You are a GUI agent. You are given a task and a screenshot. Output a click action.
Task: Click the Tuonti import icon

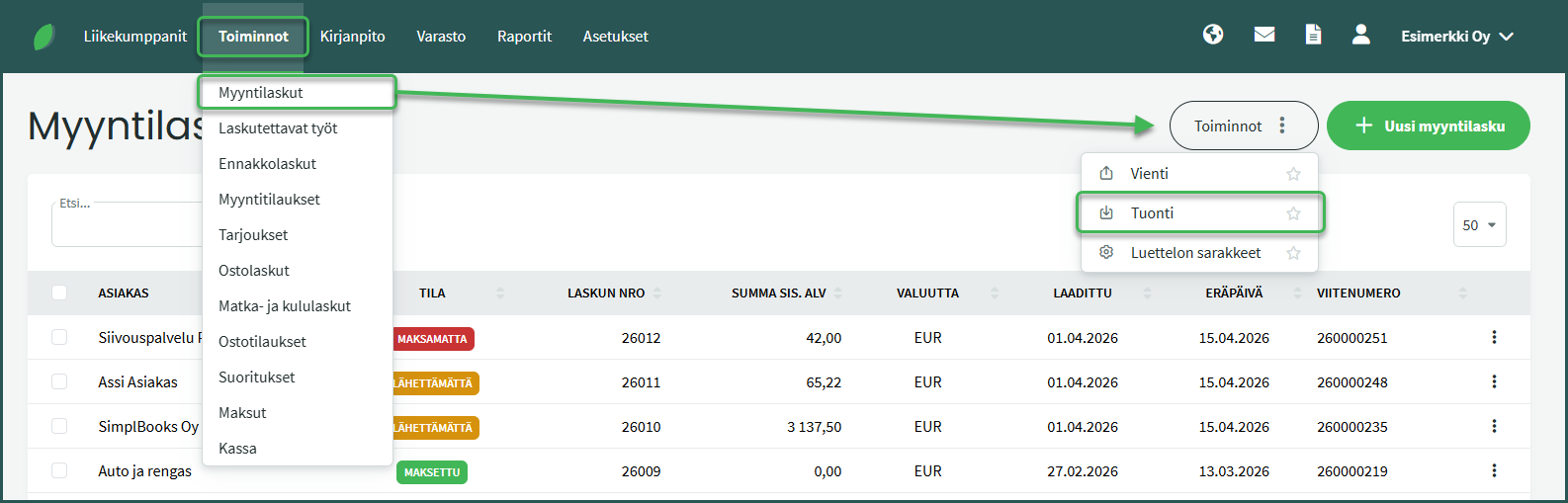click(1106, 212)
